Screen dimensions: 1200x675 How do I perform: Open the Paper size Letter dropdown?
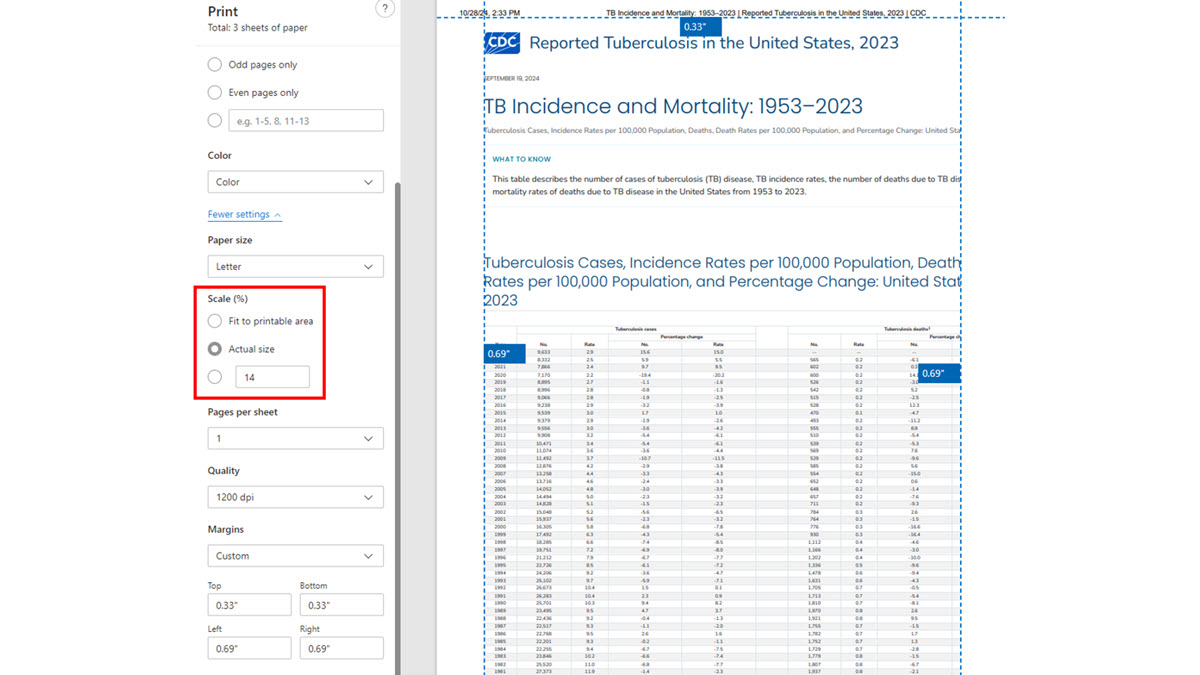(x=295, y=267)
